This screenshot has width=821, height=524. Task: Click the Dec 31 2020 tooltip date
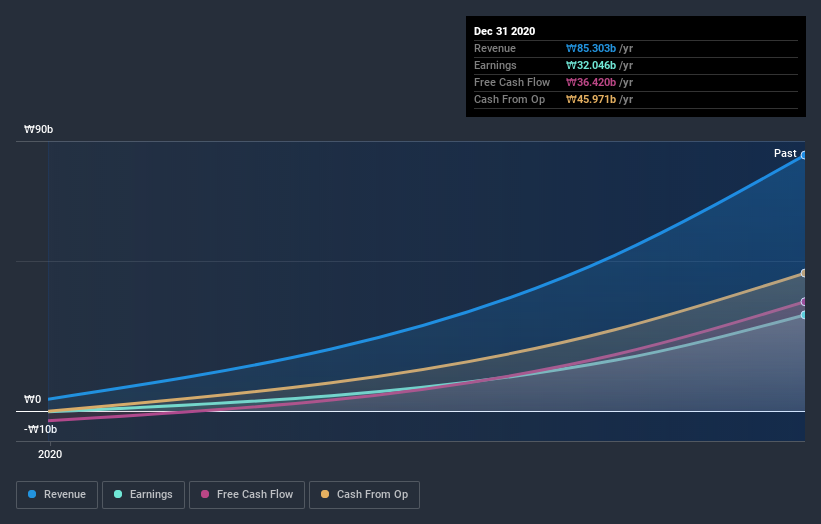(504, 31)
